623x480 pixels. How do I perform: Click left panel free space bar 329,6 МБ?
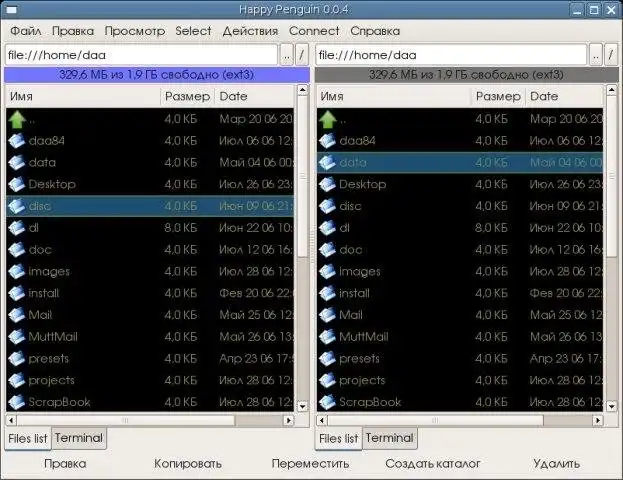tap(157, 75)
